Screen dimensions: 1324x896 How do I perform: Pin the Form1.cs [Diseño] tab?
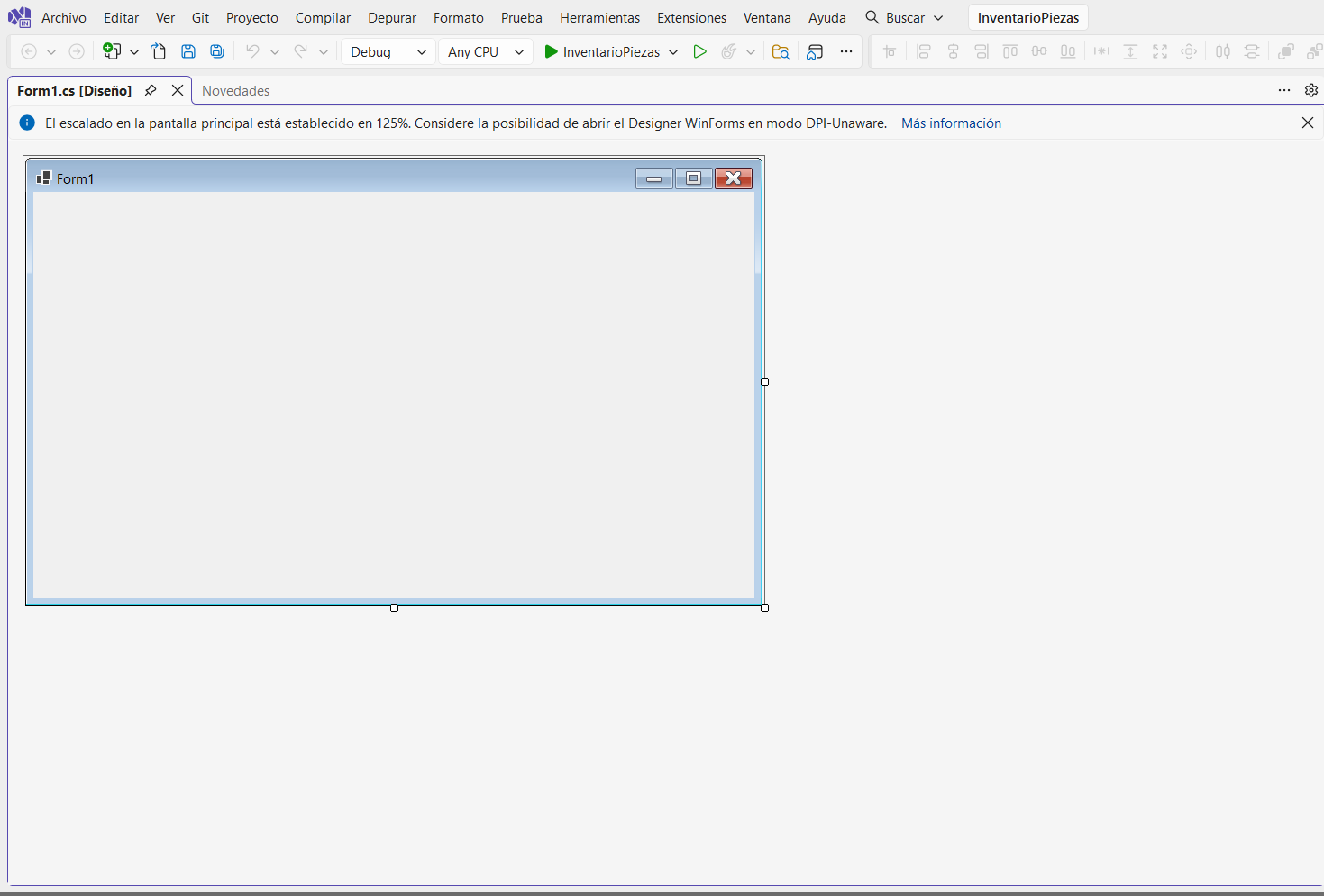[x=151, y=90]
